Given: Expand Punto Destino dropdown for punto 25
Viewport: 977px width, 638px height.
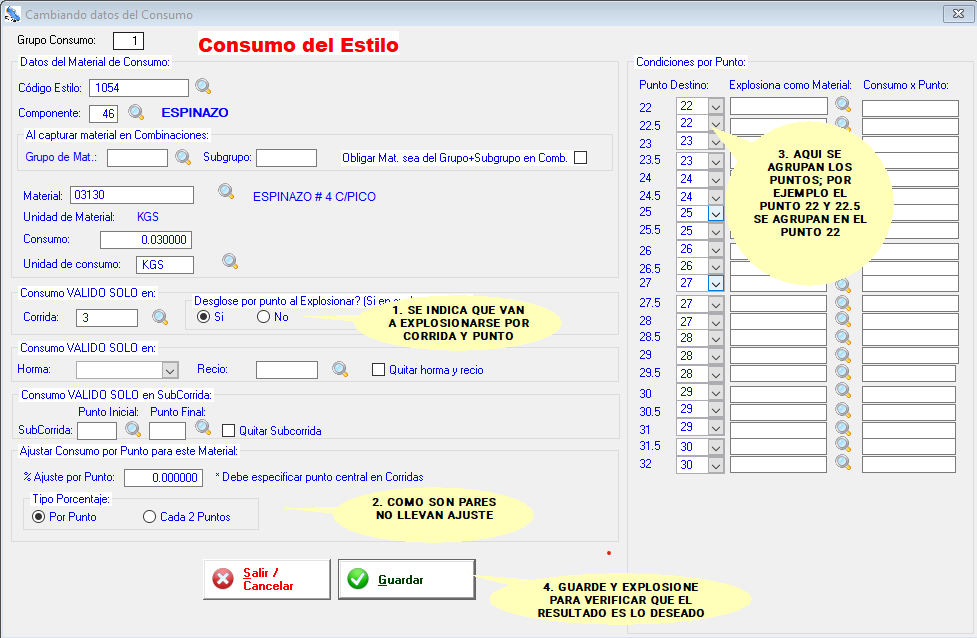Looking at the screenshot, I should coord(716,213).
